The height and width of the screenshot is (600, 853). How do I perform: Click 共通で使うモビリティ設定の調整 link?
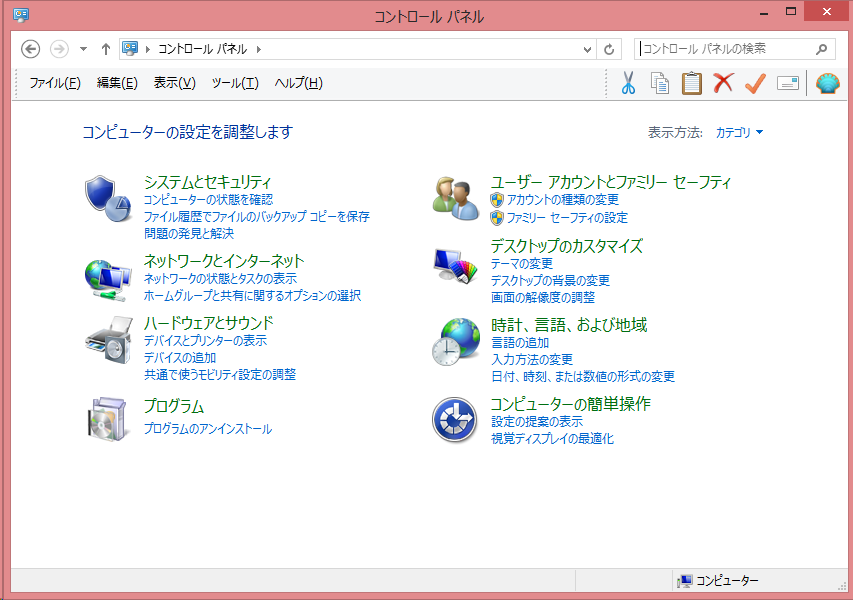(220, 374)
